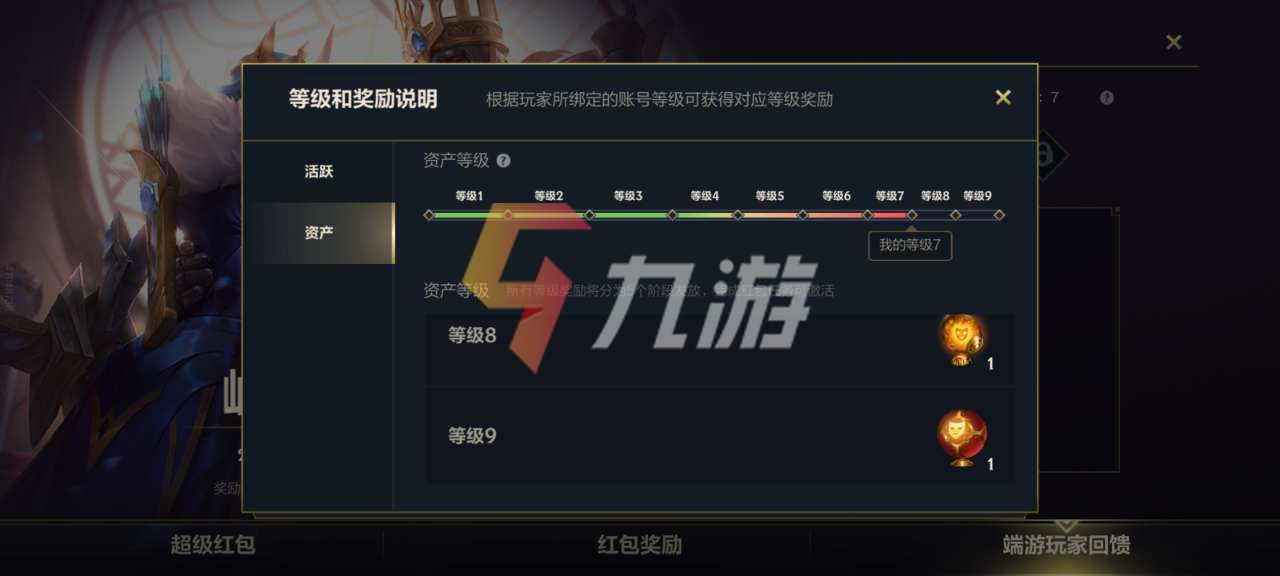Open the 红包奖励 bottom tab
The width and height of the screenshot is (1280, 576).
(640, 545)
